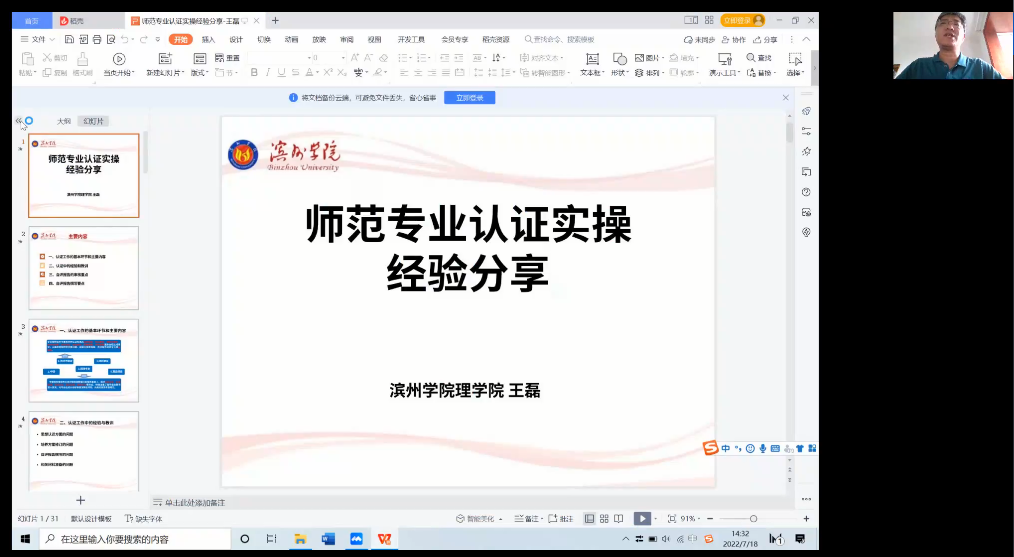Toggle Strikethrough formatting
This screenshot has width=1014, height=557.
pos(296,72)
